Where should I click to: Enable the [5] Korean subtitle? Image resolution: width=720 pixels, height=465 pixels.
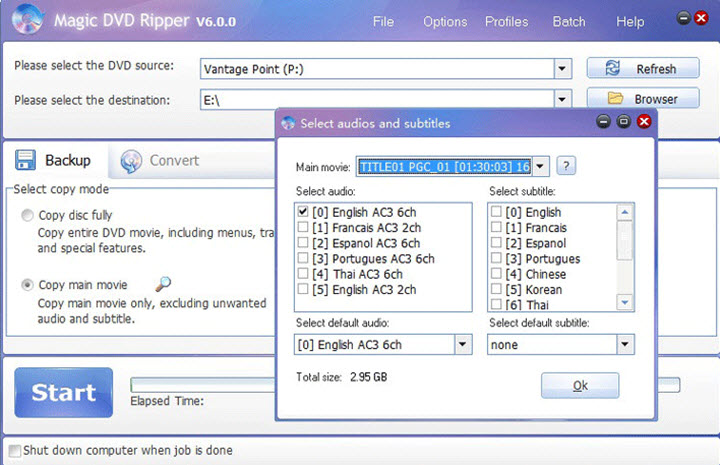(496, 289)
